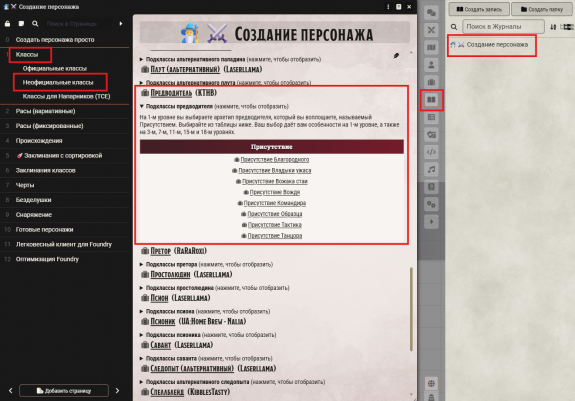Open the Playlists music-note tab

tap(431, 169)
